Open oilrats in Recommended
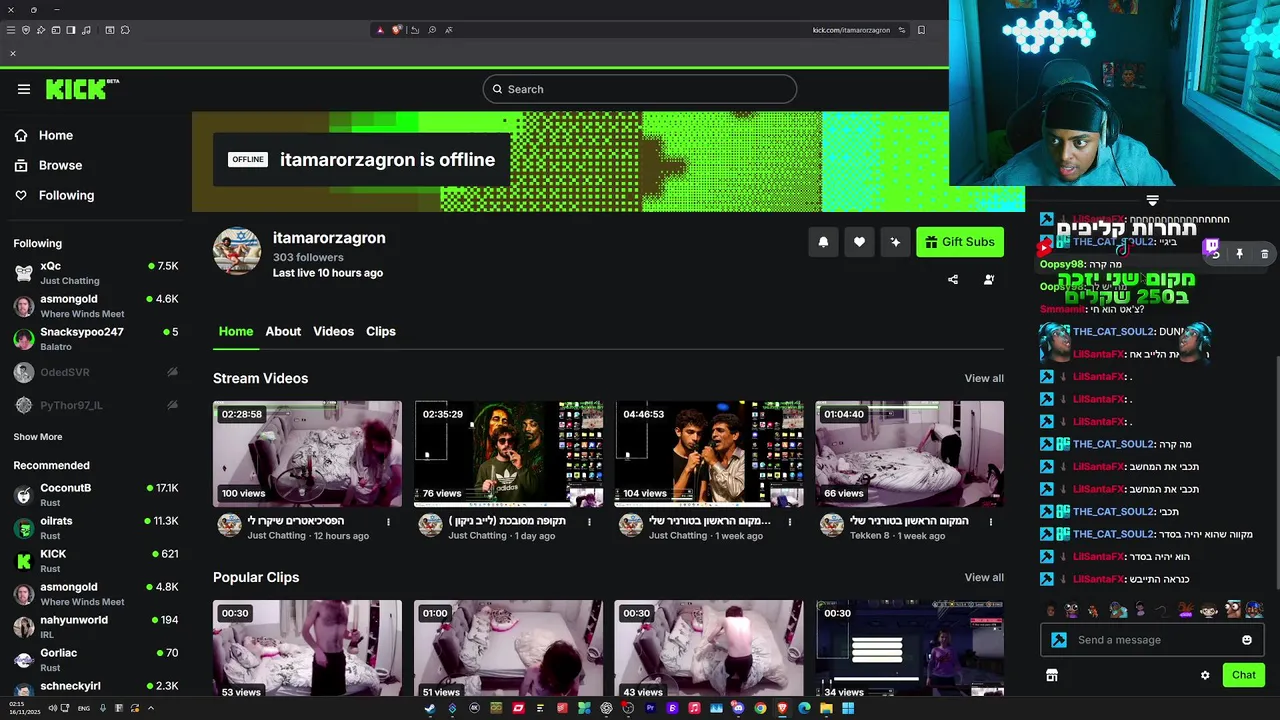Image resolution: width=1280 pixels, height=720 pixels. [96, 528]
